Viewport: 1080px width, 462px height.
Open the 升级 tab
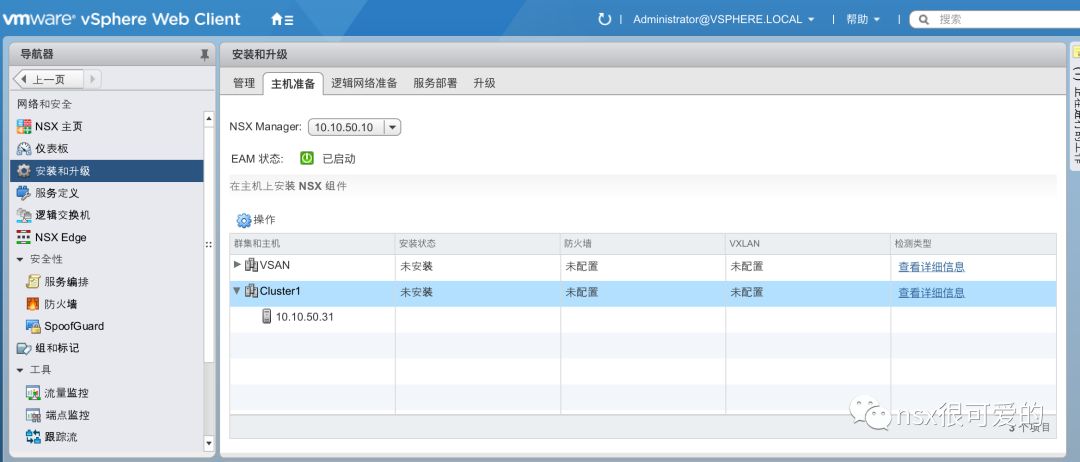pos(484,83)
